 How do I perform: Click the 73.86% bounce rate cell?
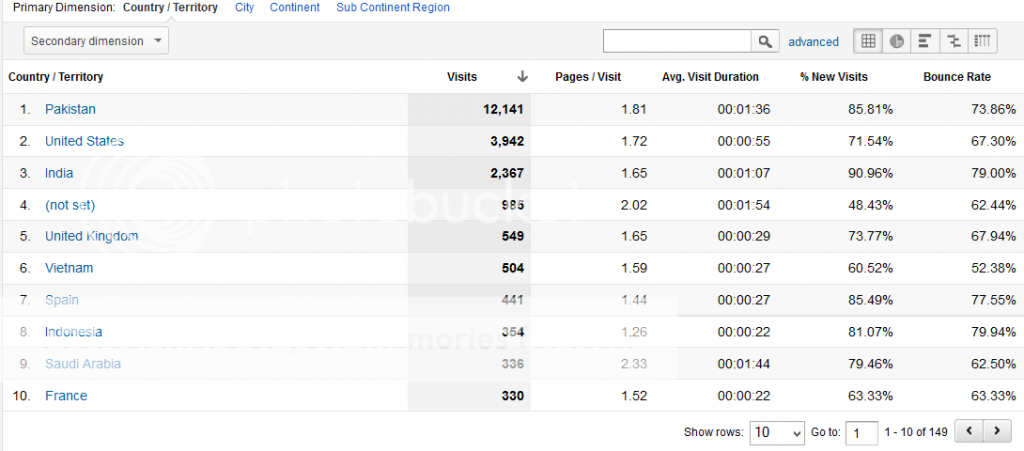coord(993,109)
